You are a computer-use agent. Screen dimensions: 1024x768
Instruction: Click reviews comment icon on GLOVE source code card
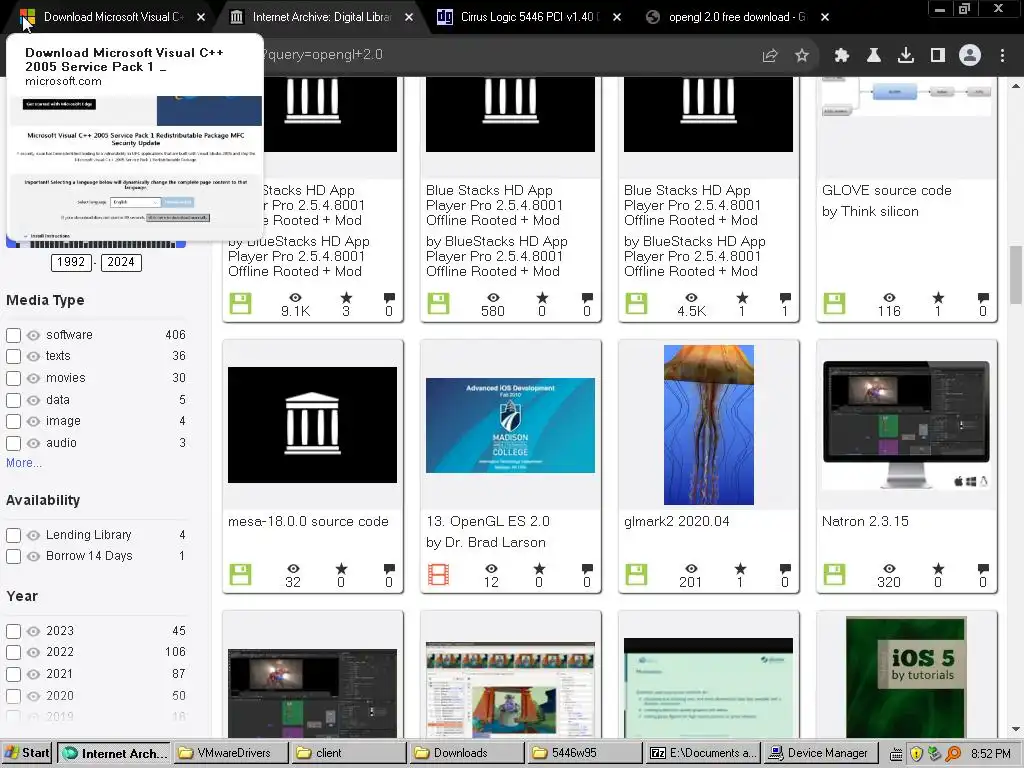[x=983, y=298]
